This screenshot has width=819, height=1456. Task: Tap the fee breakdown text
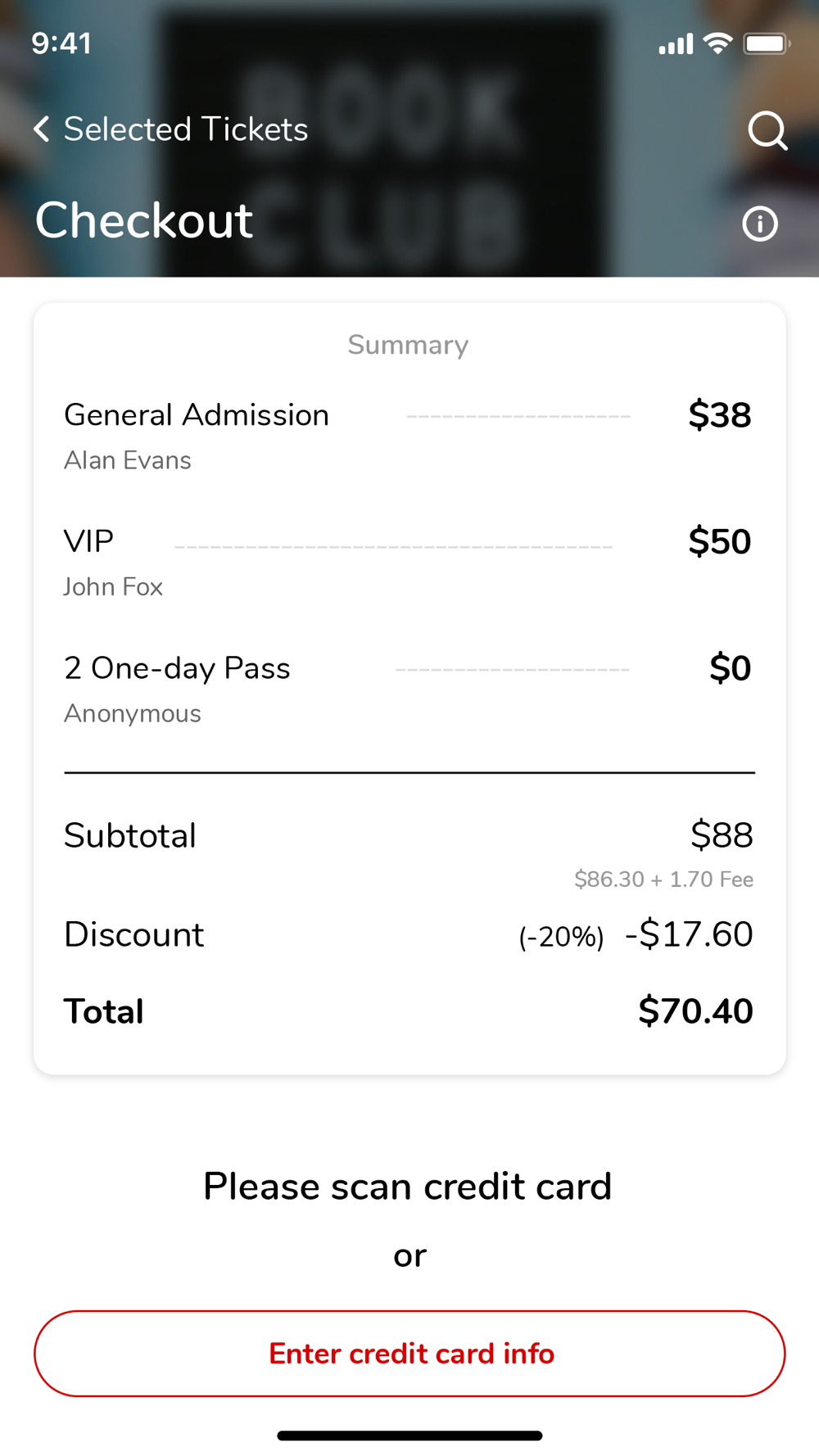point(663,879)
